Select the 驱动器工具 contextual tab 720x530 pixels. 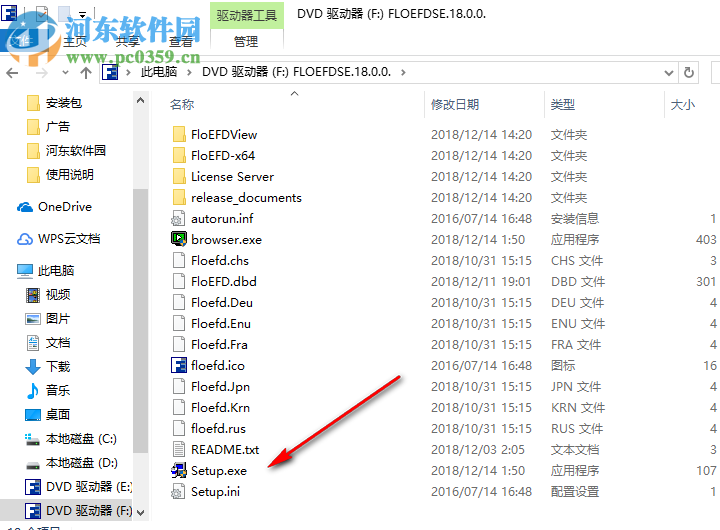(x=247, y=16)
